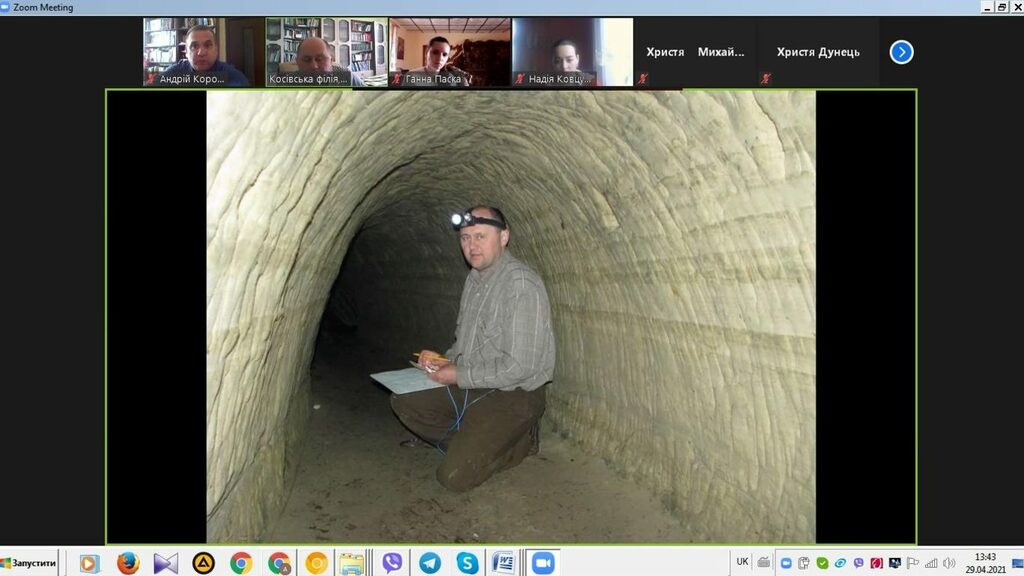The height and width of the screenshot is (576, 1024).
Task: Open the first Google Chrome taskbar icon
Action: (241, 563)
